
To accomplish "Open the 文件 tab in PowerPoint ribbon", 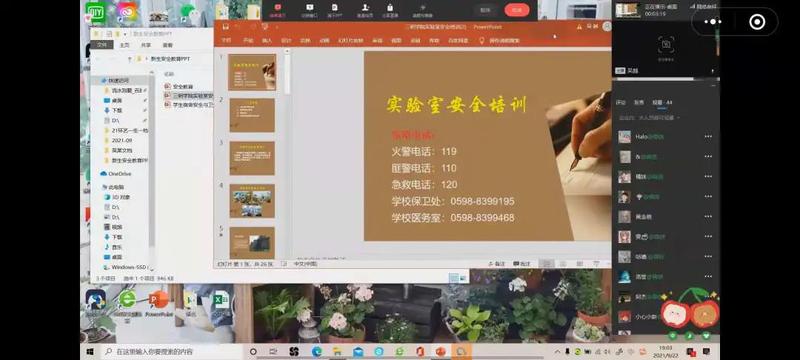I will [226, 40].
